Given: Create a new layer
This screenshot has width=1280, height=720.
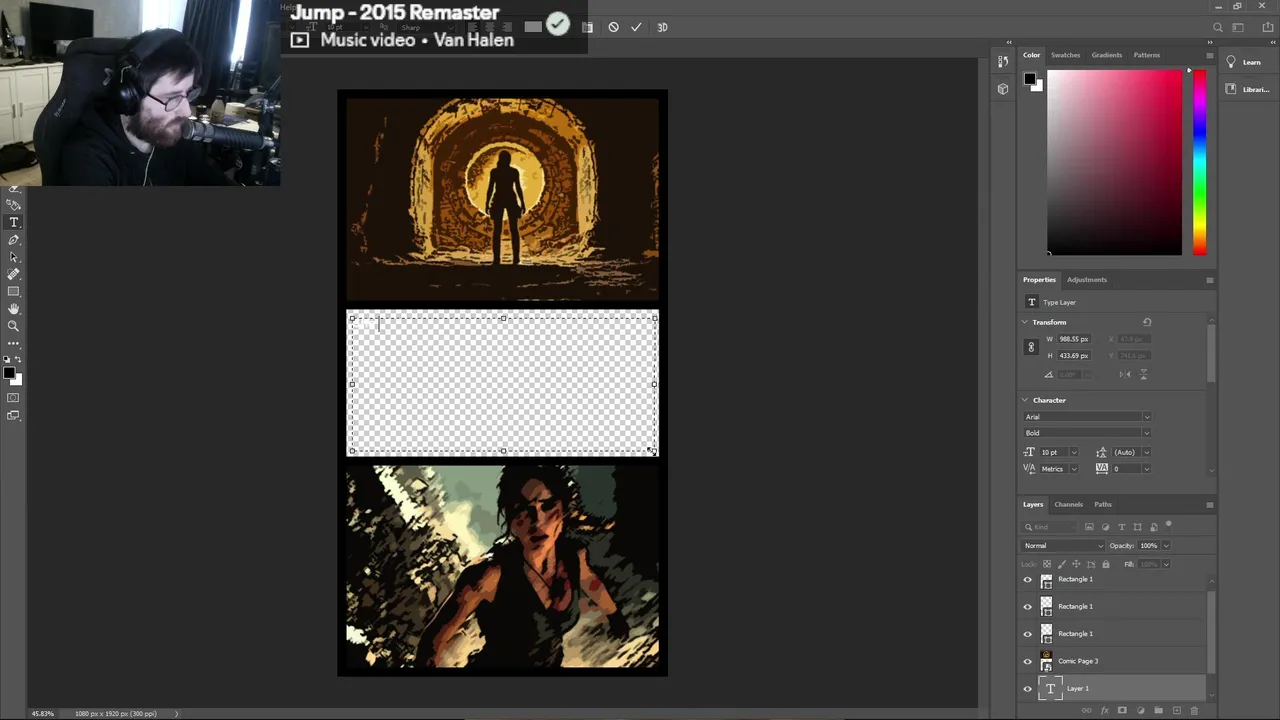Looking at the screenshot, I should pos(1176,711).
